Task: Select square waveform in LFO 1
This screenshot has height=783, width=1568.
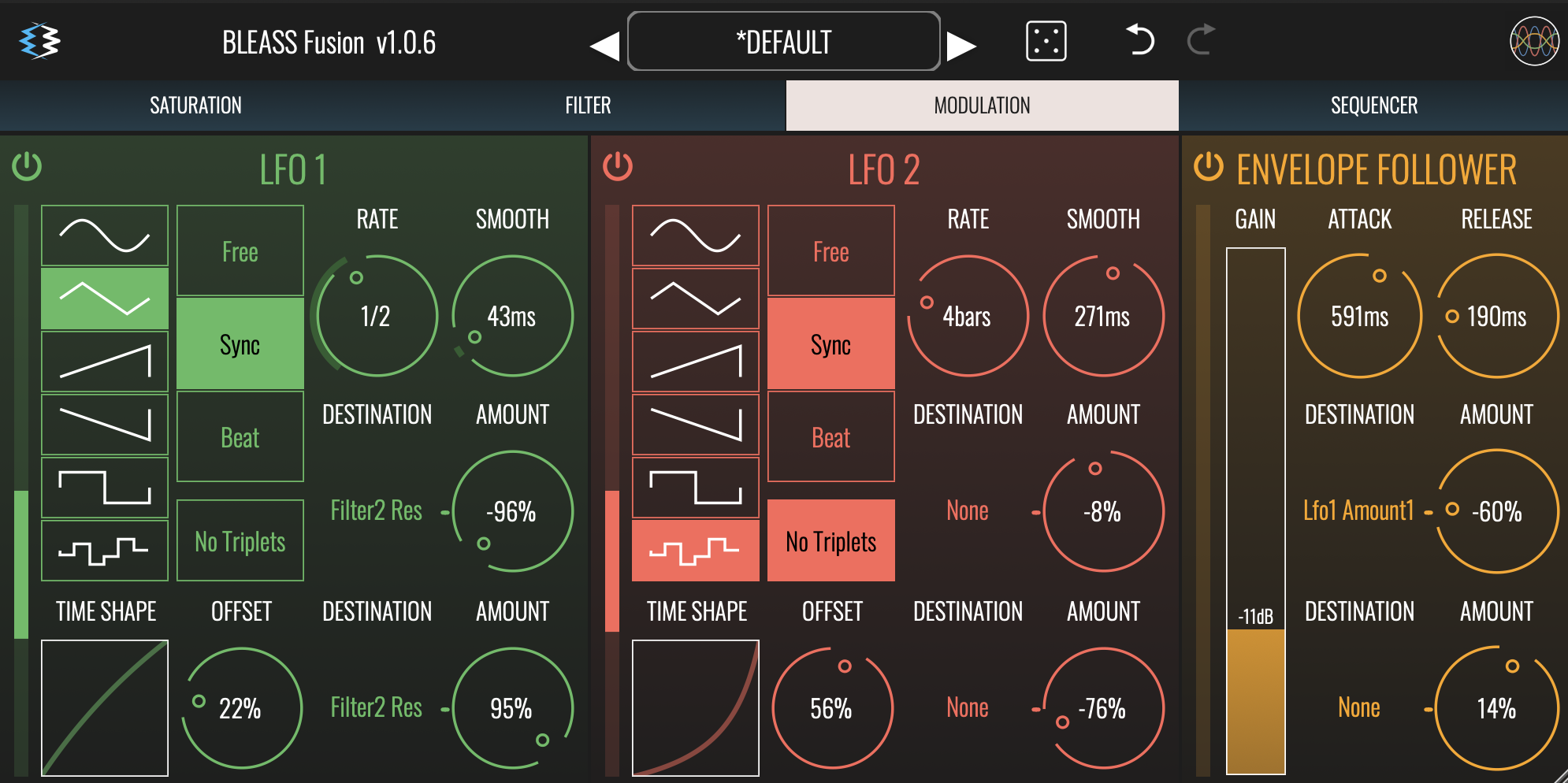Action: pos(105,488)
